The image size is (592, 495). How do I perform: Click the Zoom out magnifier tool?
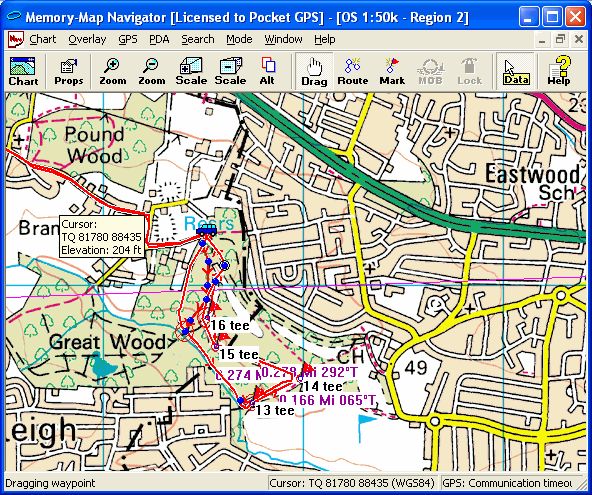coord(151,71)
